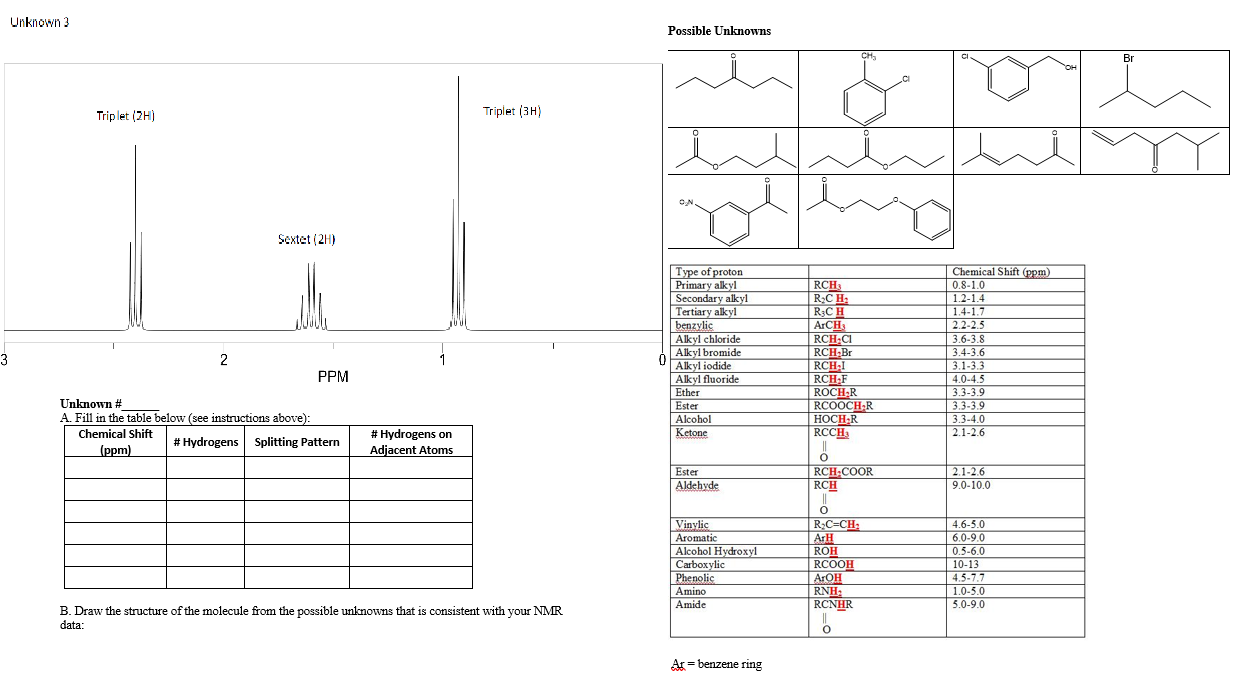Viewport: 1233px width, 681px height.
Task: Click the Splitting Pattern column header
Action: coord(294,441)
